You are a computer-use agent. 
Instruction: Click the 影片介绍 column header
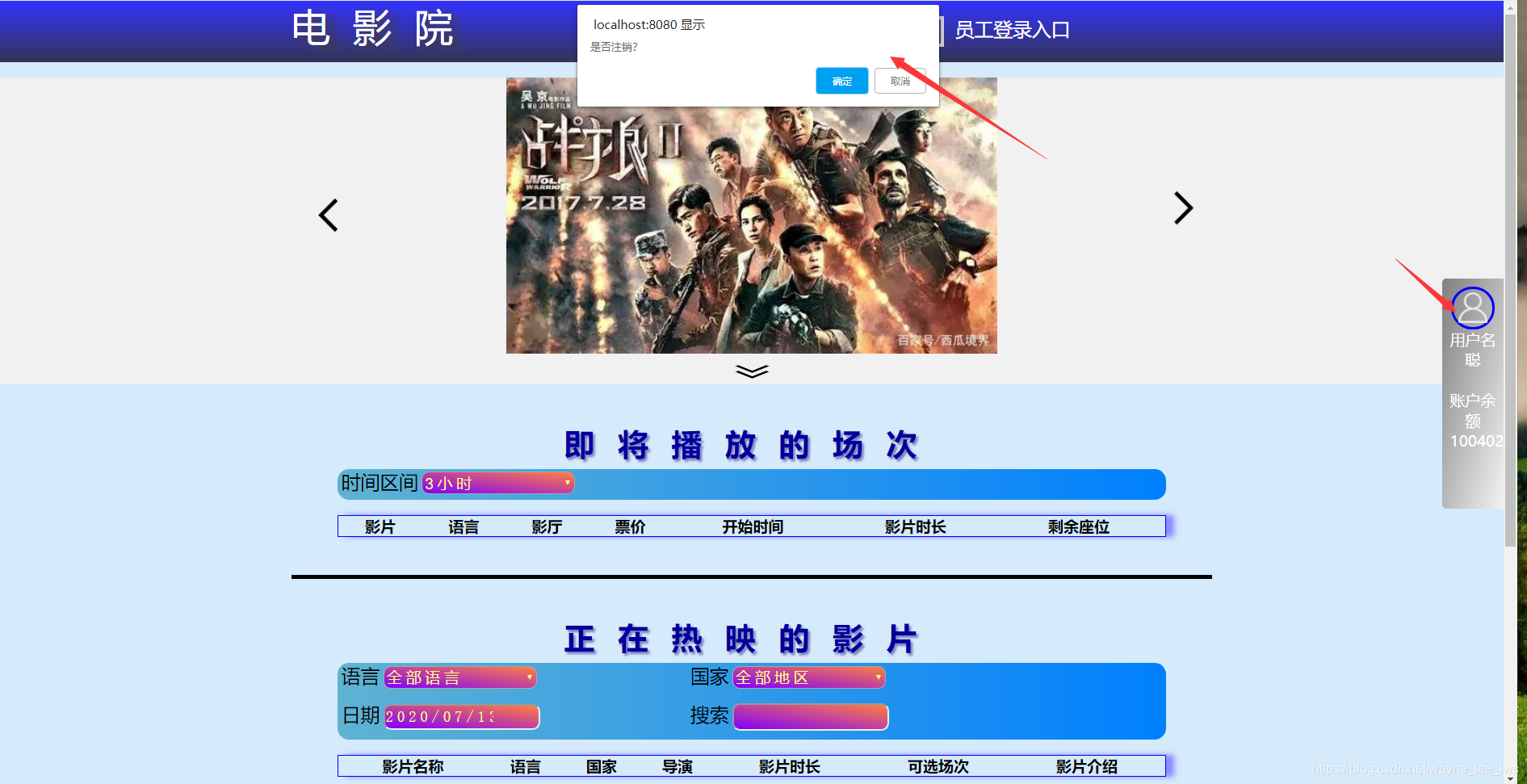point(1085,766)
